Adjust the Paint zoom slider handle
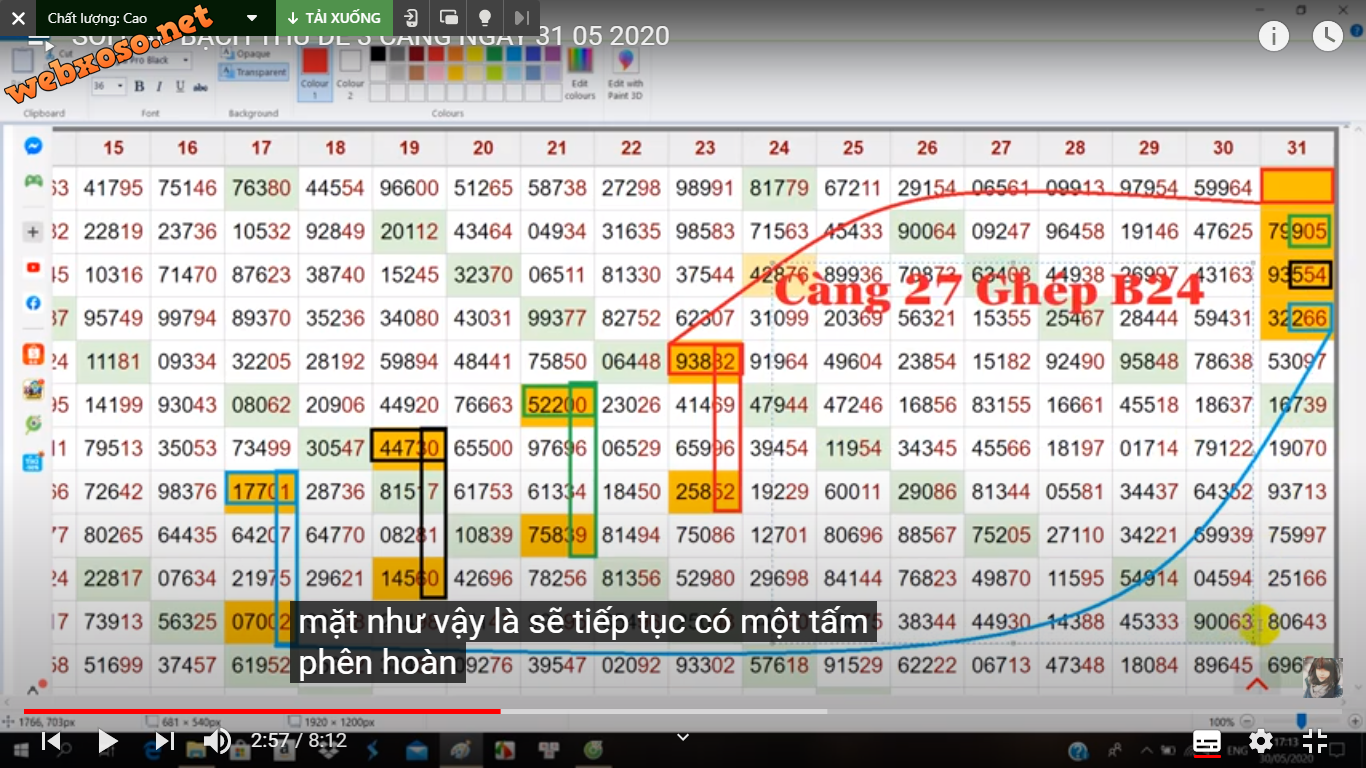This screenshot has height=768, width=1366. 1301,720
